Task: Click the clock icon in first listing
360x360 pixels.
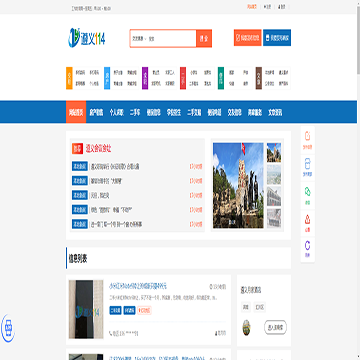Action: tap(211, 287)
